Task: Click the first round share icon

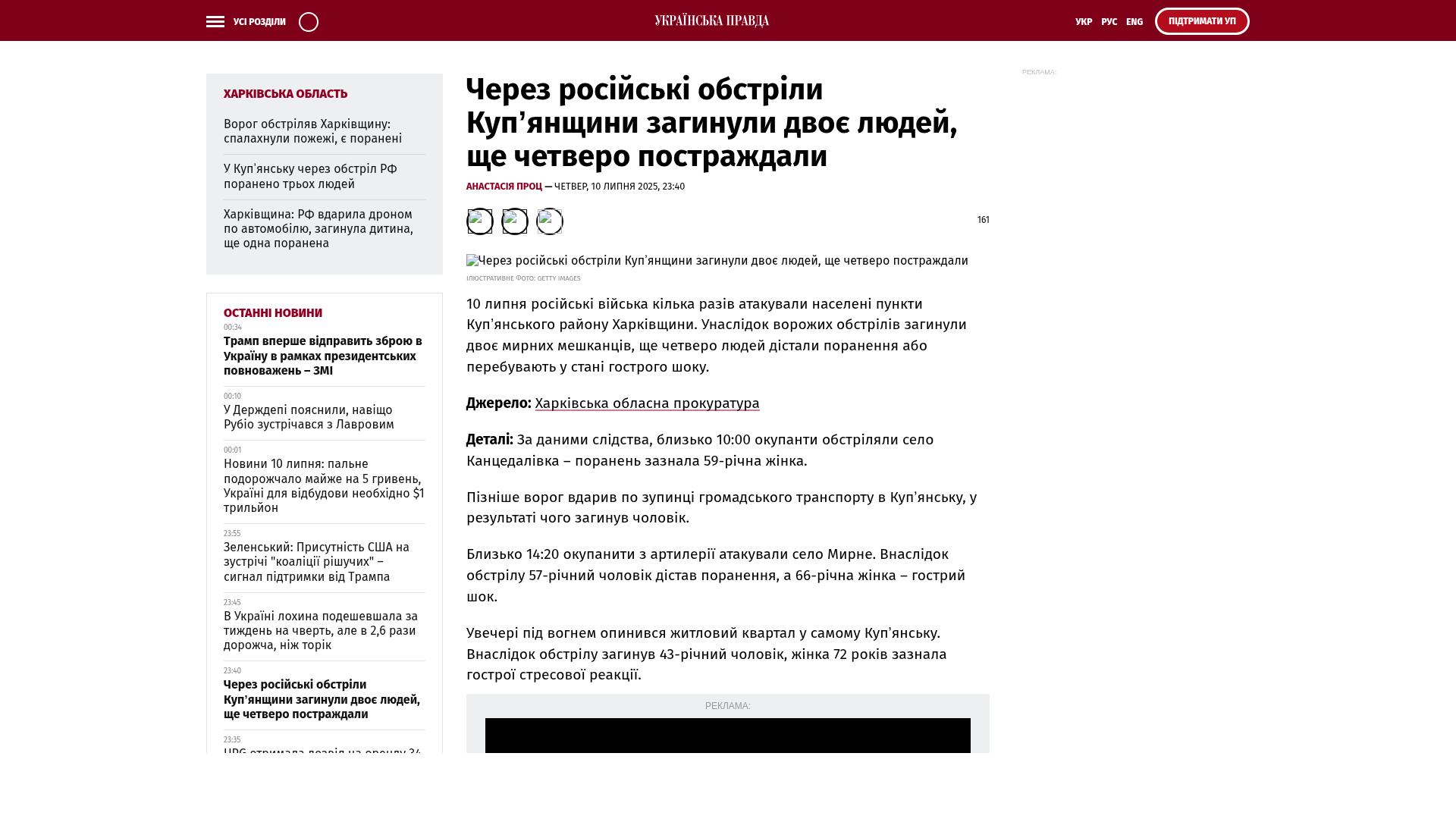Action: [480, 221]
